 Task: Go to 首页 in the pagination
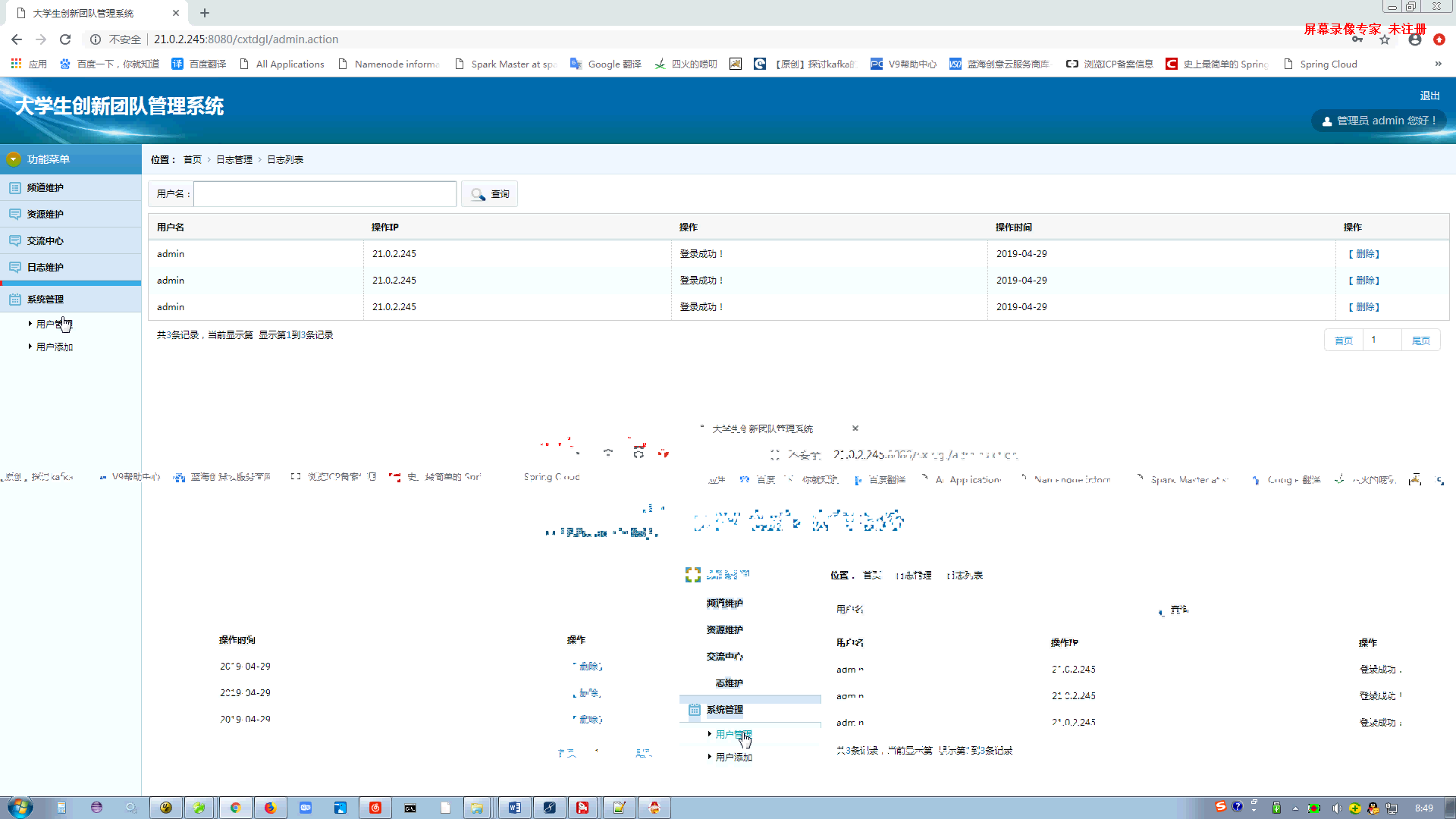1344,340
